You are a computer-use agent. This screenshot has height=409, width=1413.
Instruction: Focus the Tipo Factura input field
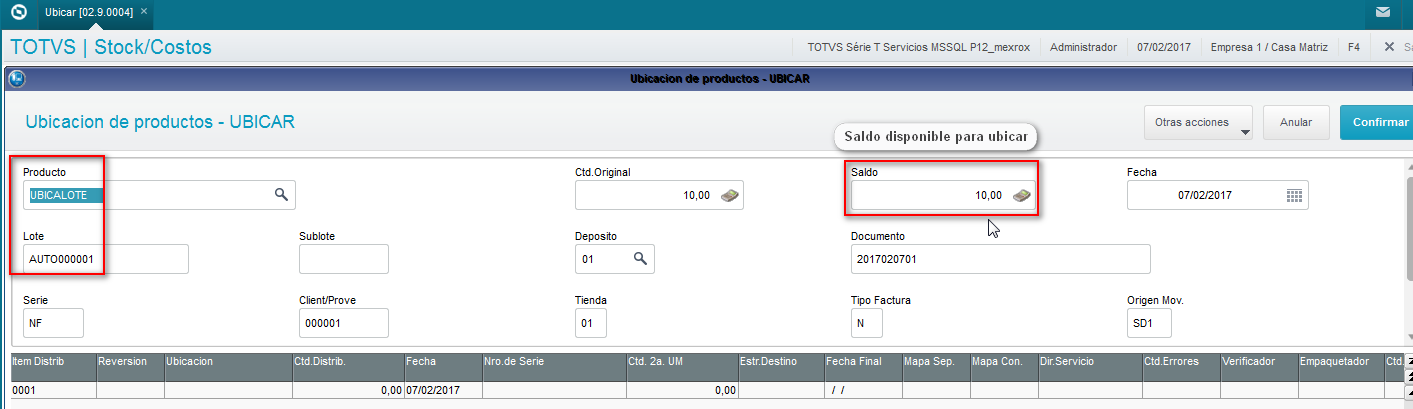866,323
